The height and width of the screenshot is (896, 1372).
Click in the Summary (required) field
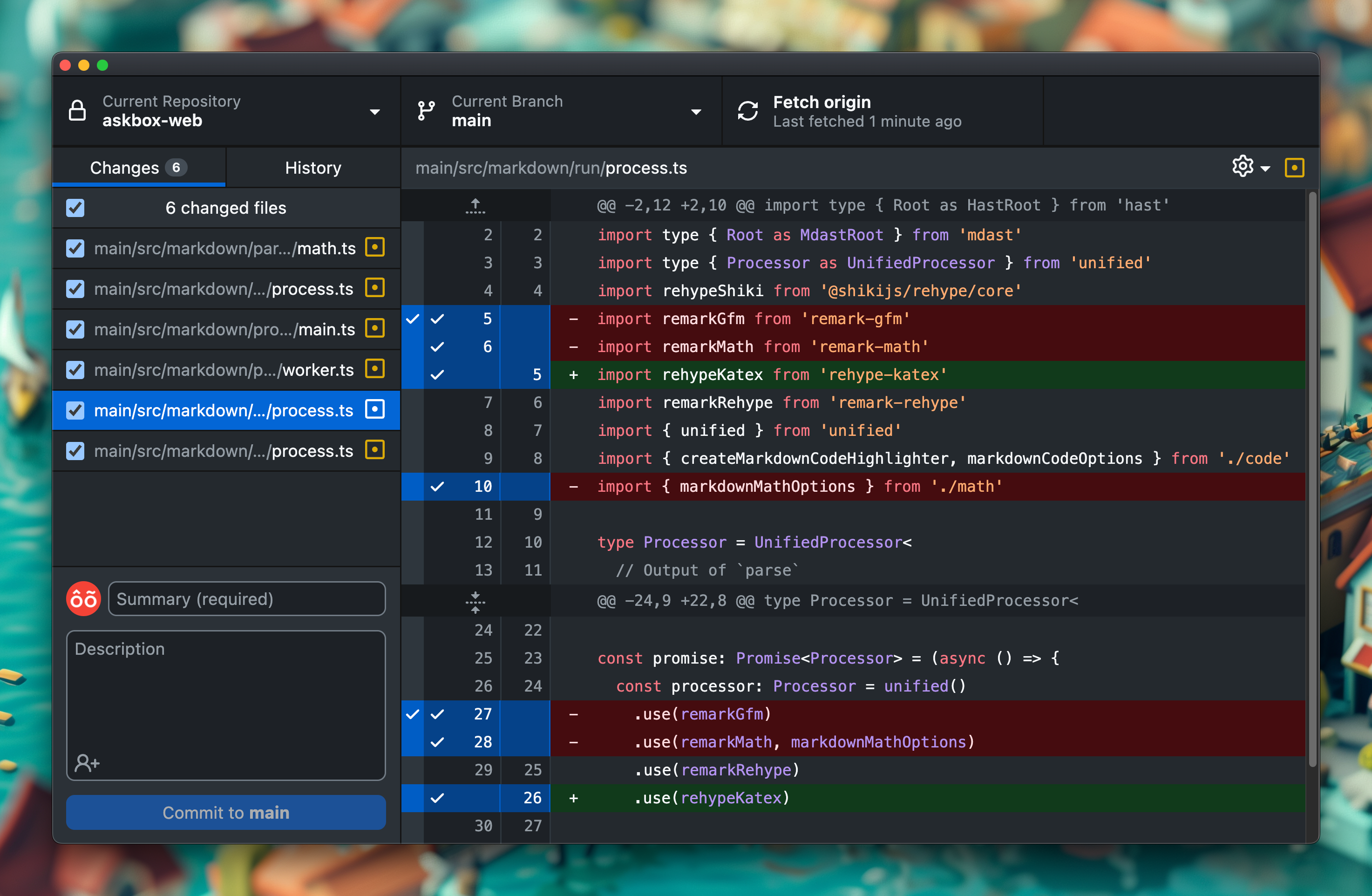click(247, 598)
